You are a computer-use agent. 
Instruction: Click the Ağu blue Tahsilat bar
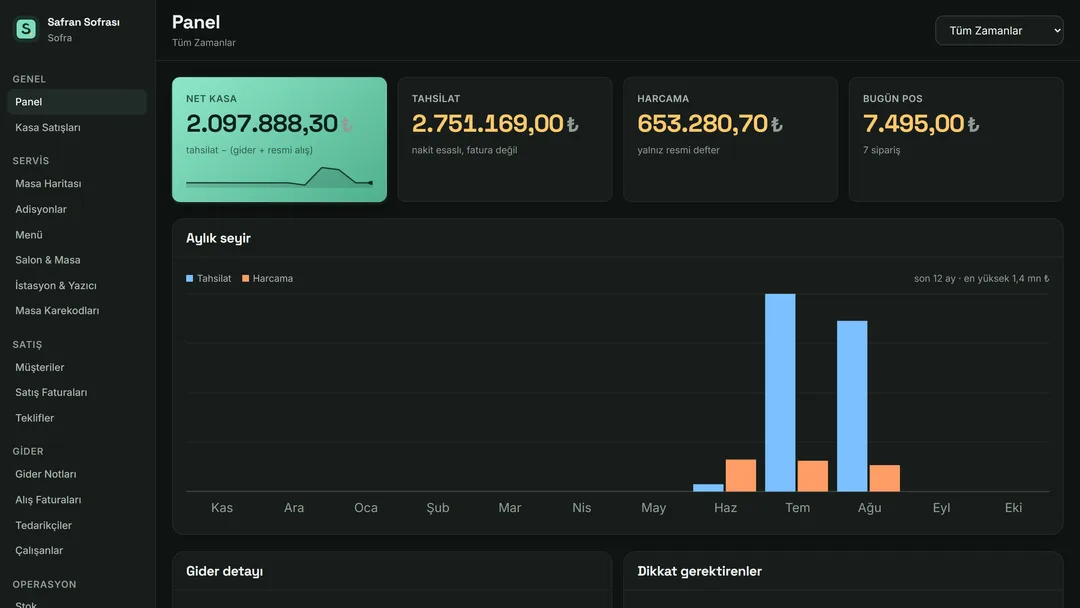coord(852,406)
